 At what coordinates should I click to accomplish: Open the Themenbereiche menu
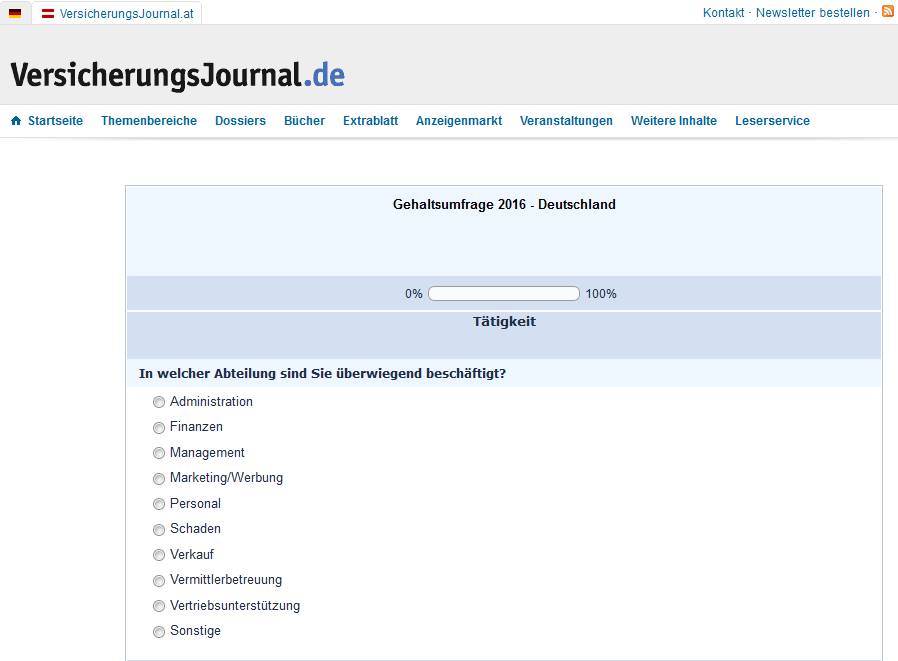tap(149, 121)
